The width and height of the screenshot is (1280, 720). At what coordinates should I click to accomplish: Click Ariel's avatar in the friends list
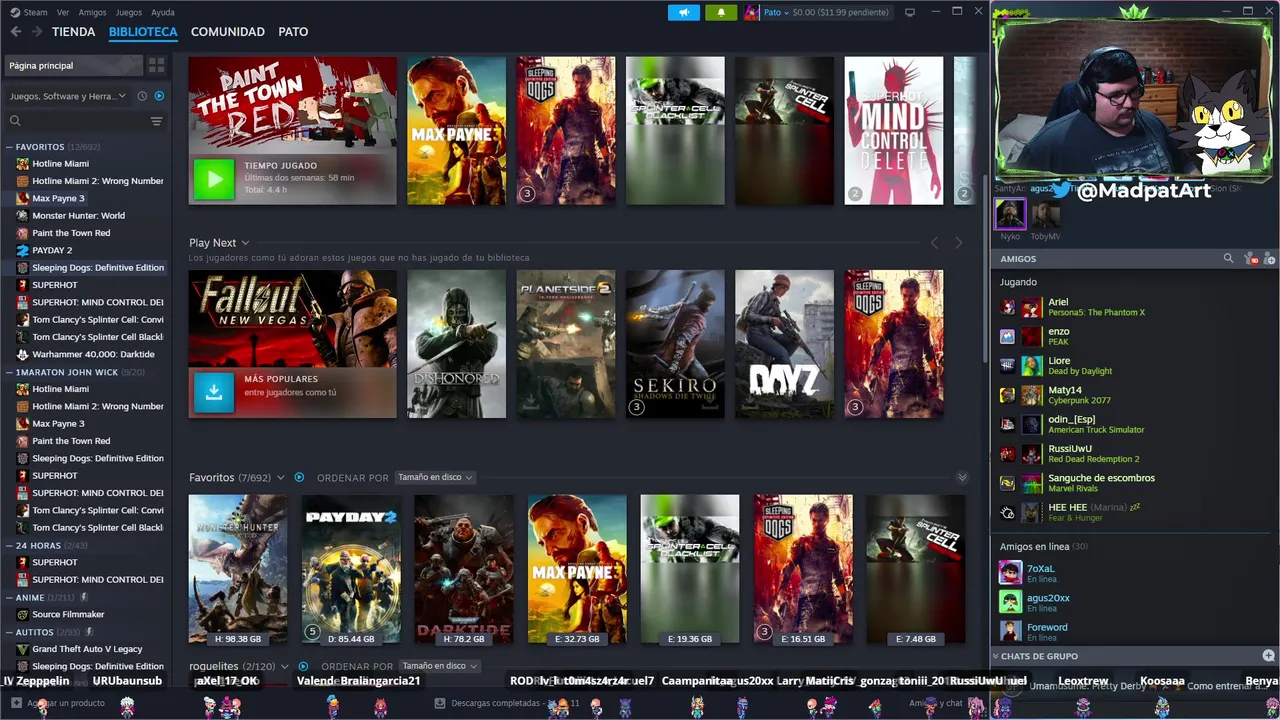[1031, 307]
